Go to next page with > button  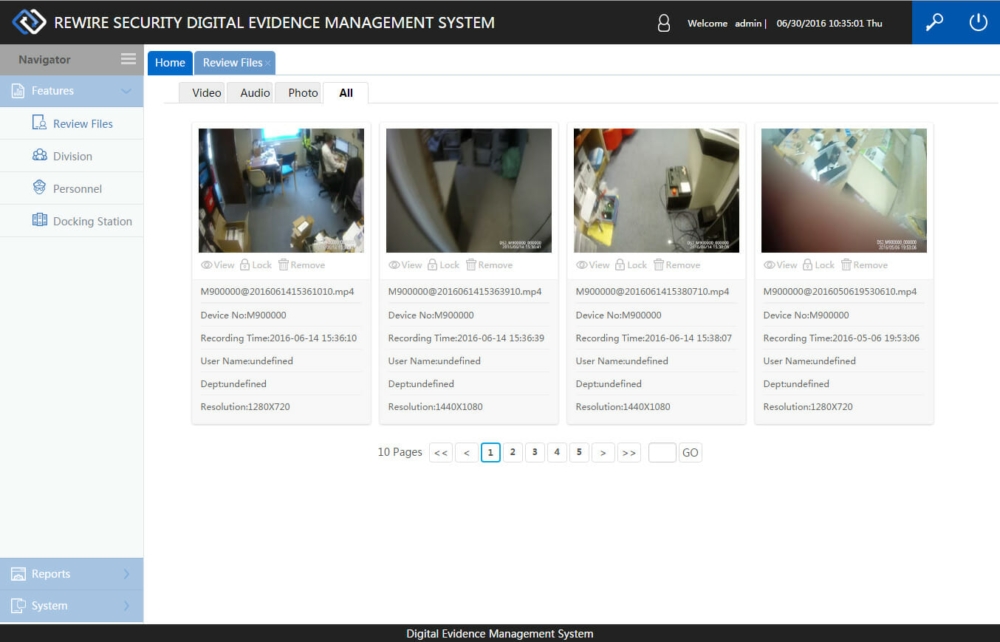pyautogui.click(x=603, y=453)
